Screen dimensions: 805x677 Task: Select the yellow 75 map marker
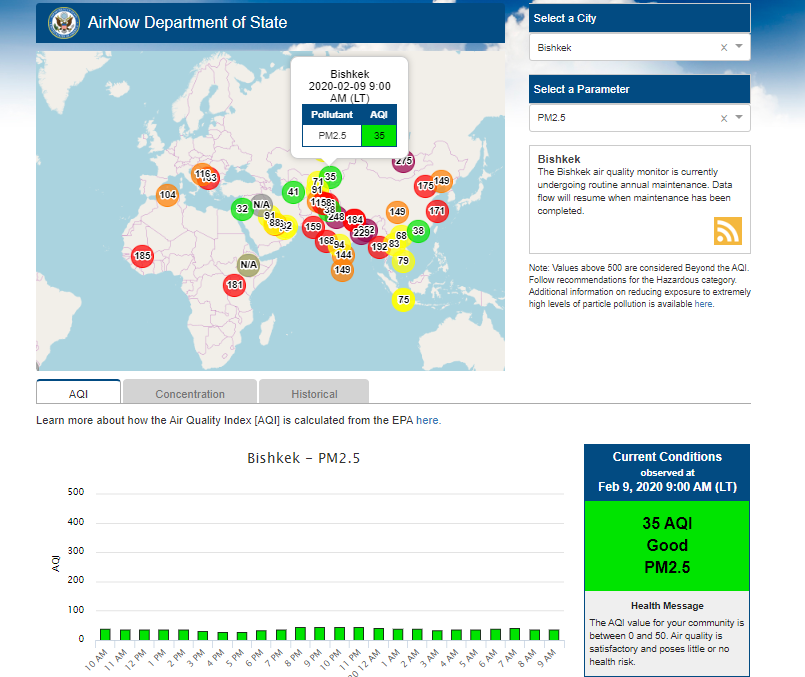tap(403, 300)
